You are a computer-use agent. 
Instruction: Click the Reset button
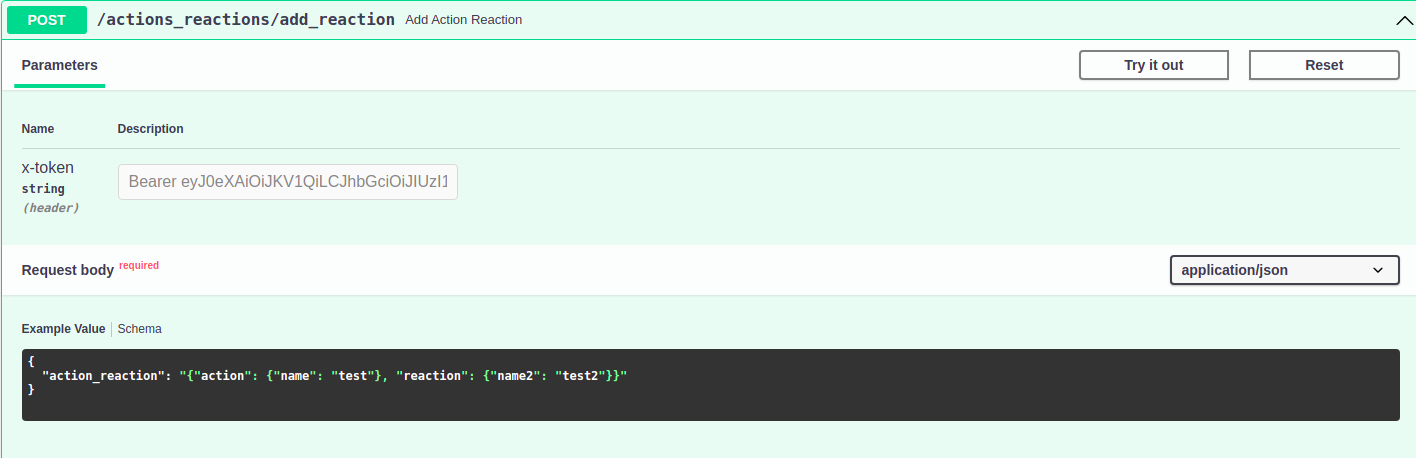coord(1324,65)
